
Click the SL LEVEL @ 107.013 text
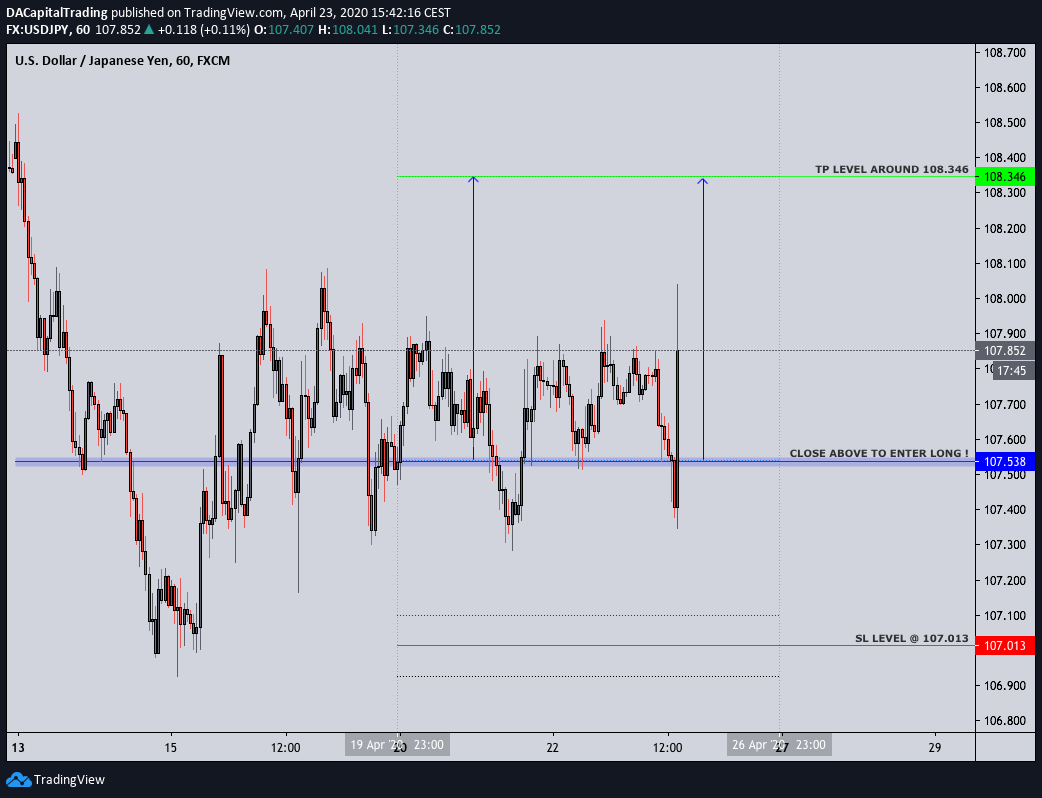(x=912, y=638)
